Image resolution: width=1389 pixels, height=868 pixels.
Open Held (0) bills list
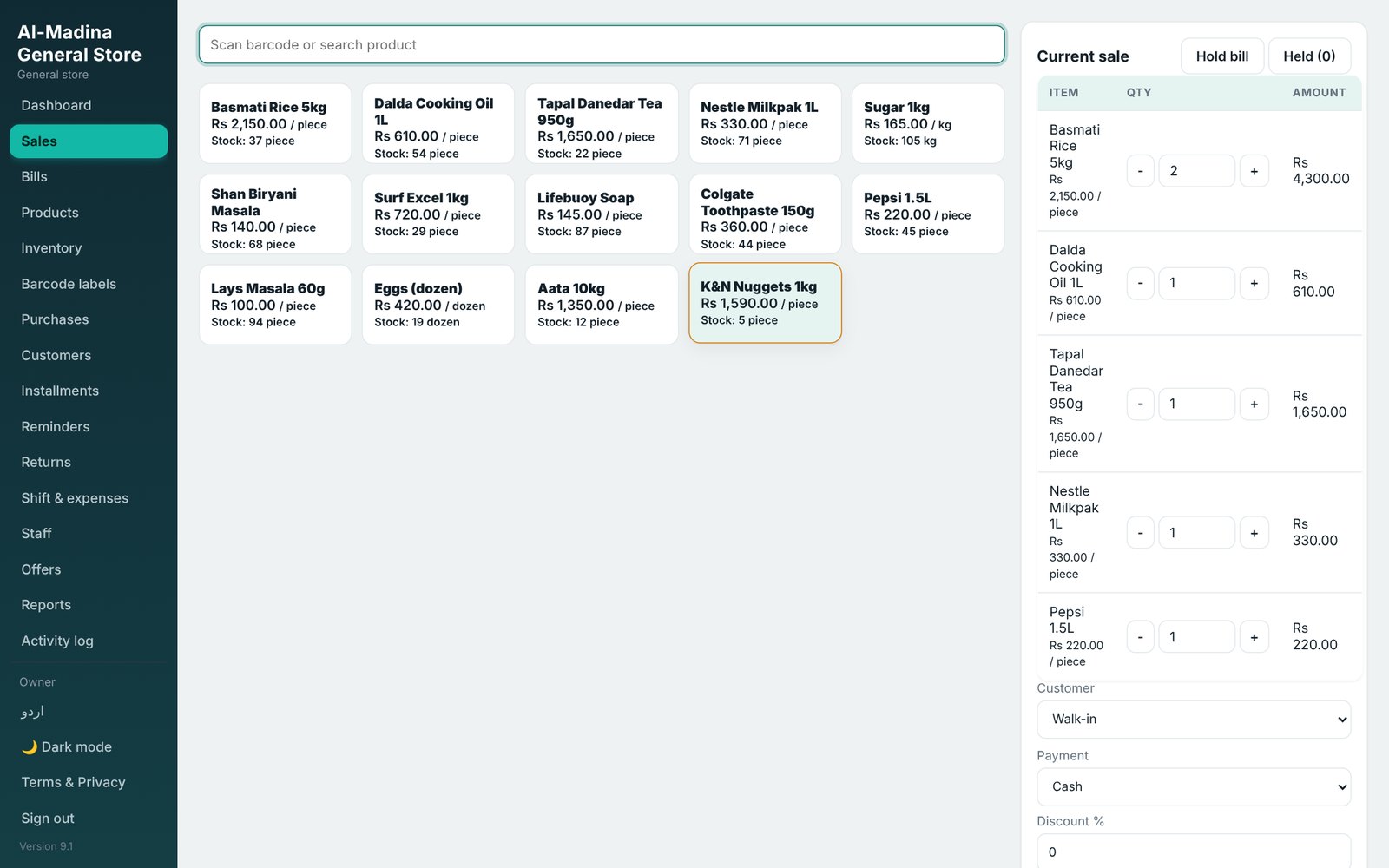point(1309,56)
